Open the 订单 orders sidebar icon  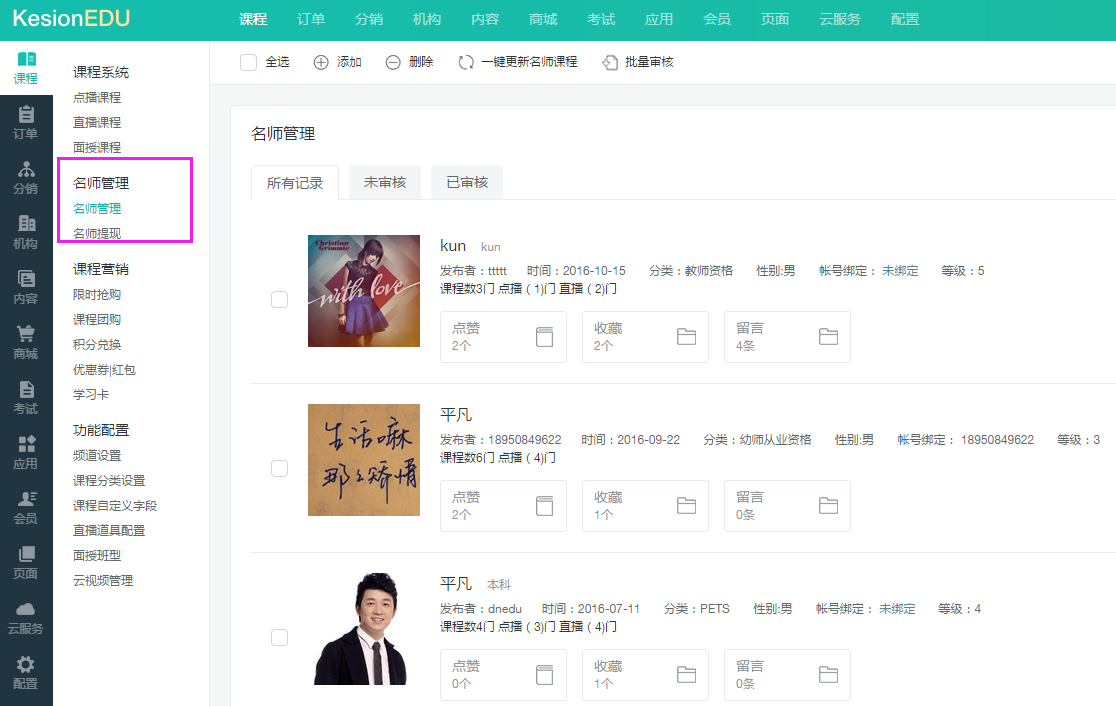click(26, 122)
